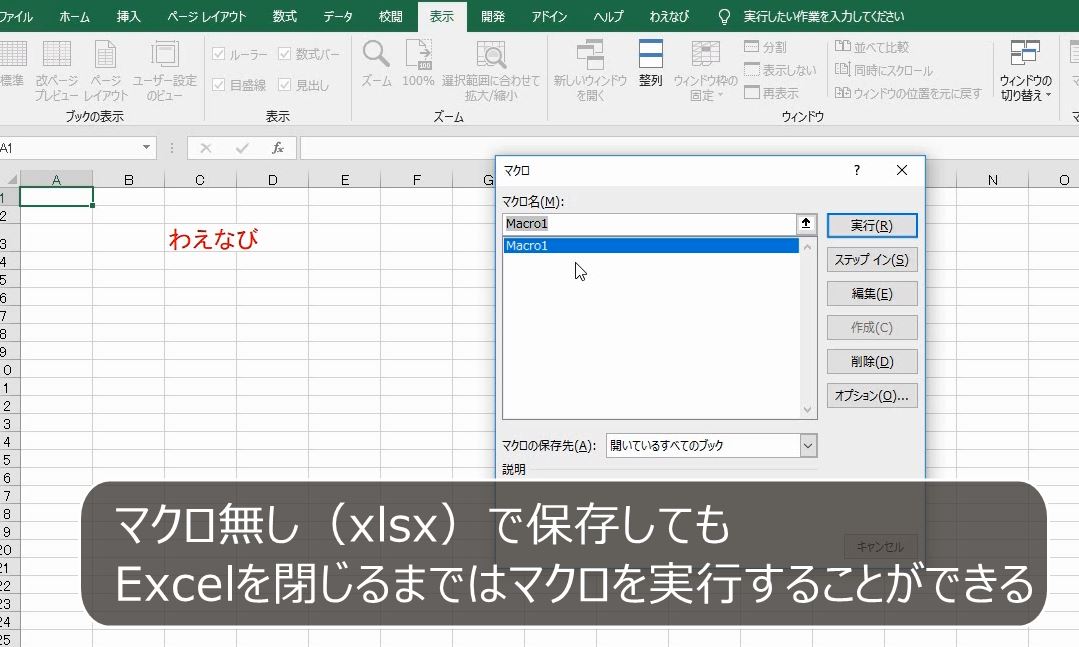Screen dimensions: 1079x647
Task: Switch to the Formulas (数式) tab
Action: point(284,16)
